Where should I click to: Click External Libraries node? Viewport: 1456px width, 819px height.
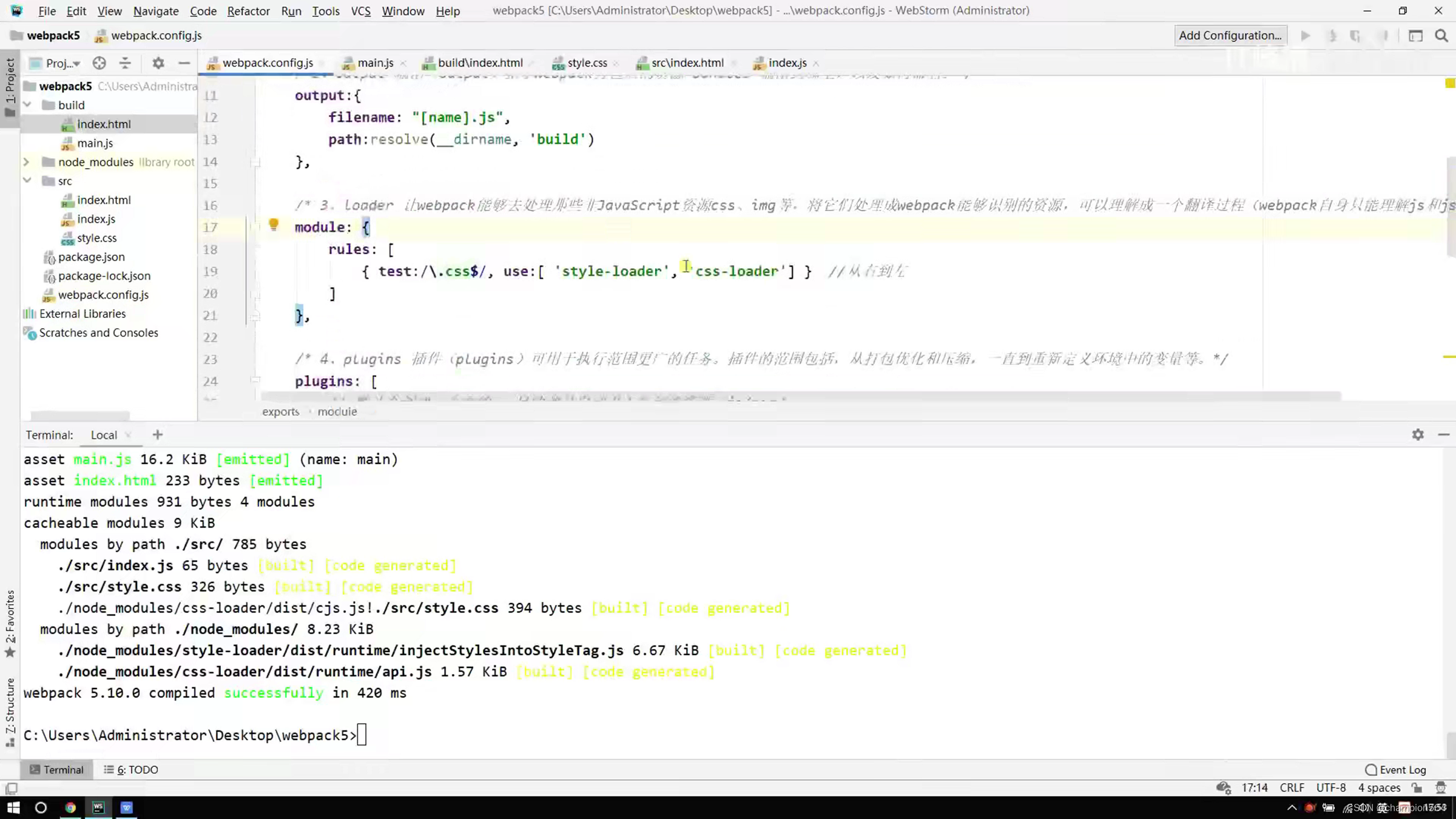(82, 314)
